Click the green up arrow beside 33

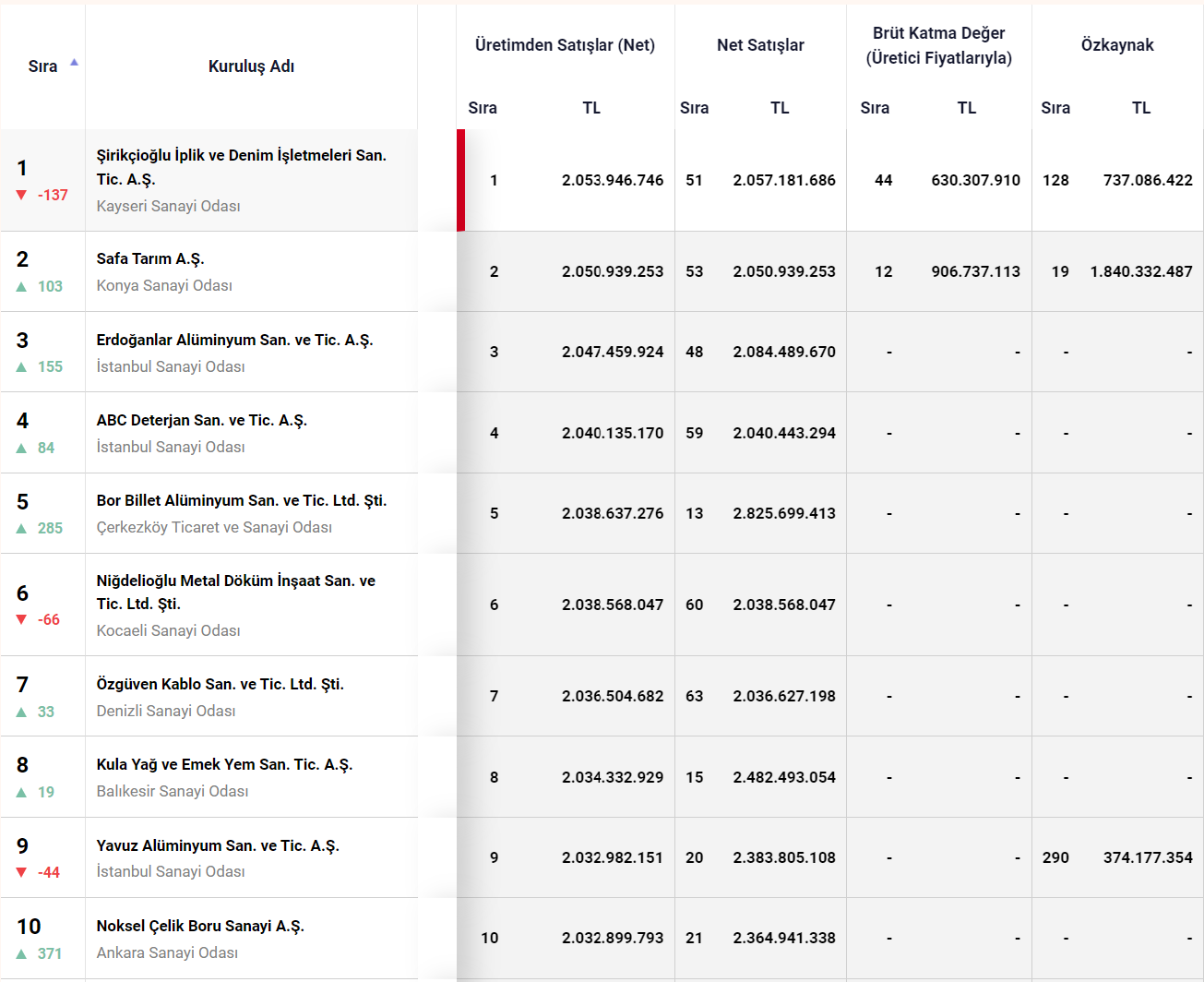(21, 713)
